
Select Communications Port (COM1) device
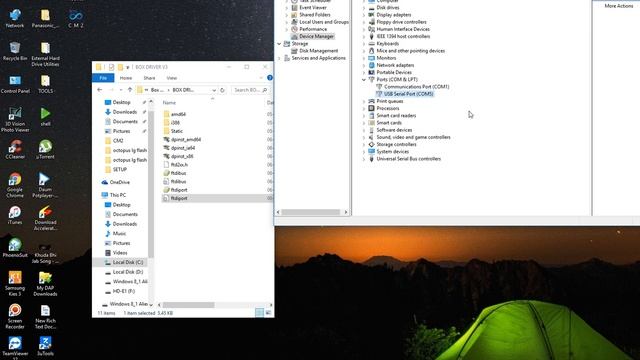(416, 87)
